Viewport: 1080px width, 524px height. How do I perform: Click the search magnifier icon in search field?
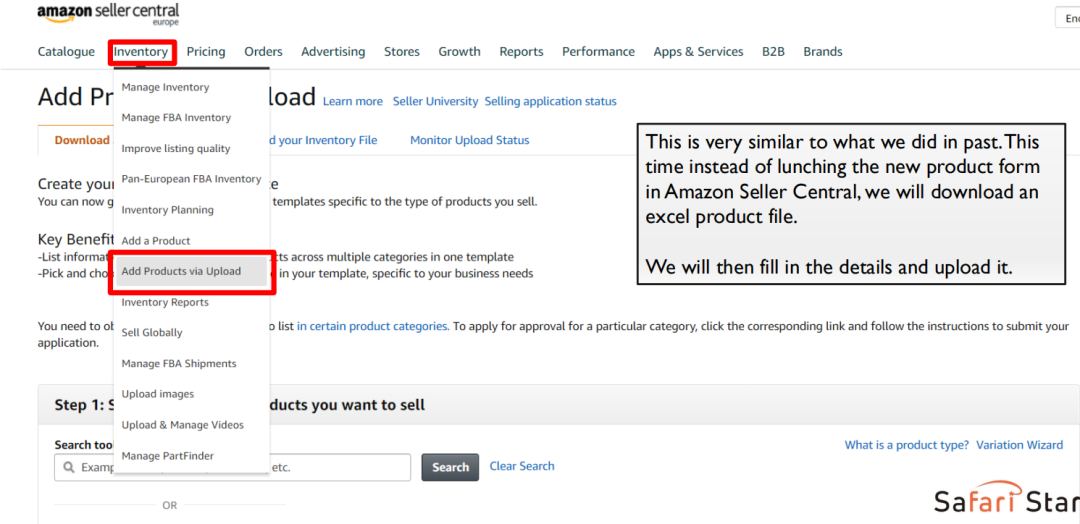point(68,467)
